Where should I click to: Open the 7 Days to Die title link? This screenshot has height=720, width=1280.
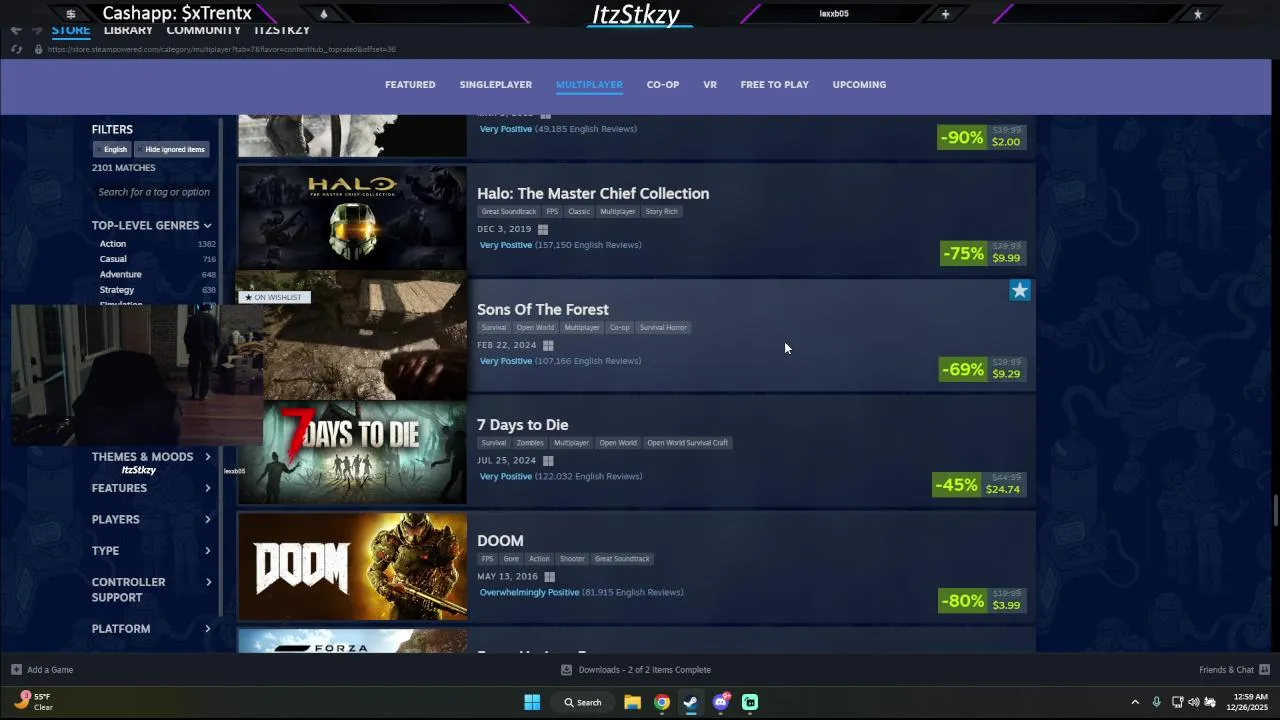coord(523,425)
